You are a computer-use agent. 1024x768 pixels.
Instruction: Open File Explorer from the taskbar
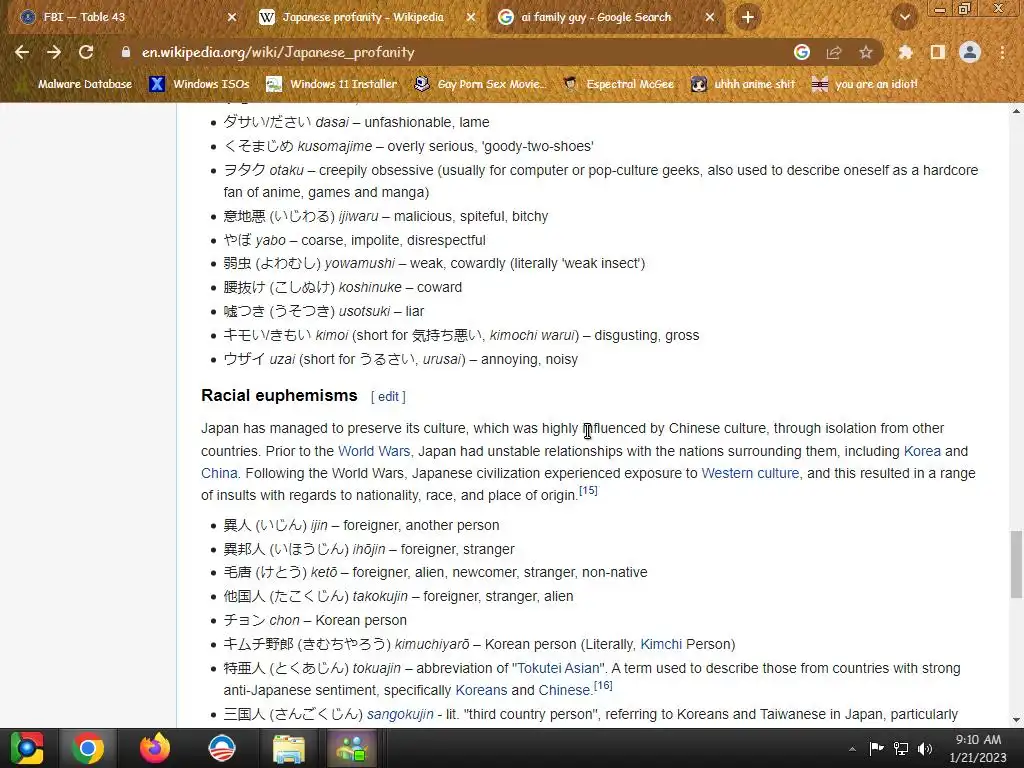point(289,748)
